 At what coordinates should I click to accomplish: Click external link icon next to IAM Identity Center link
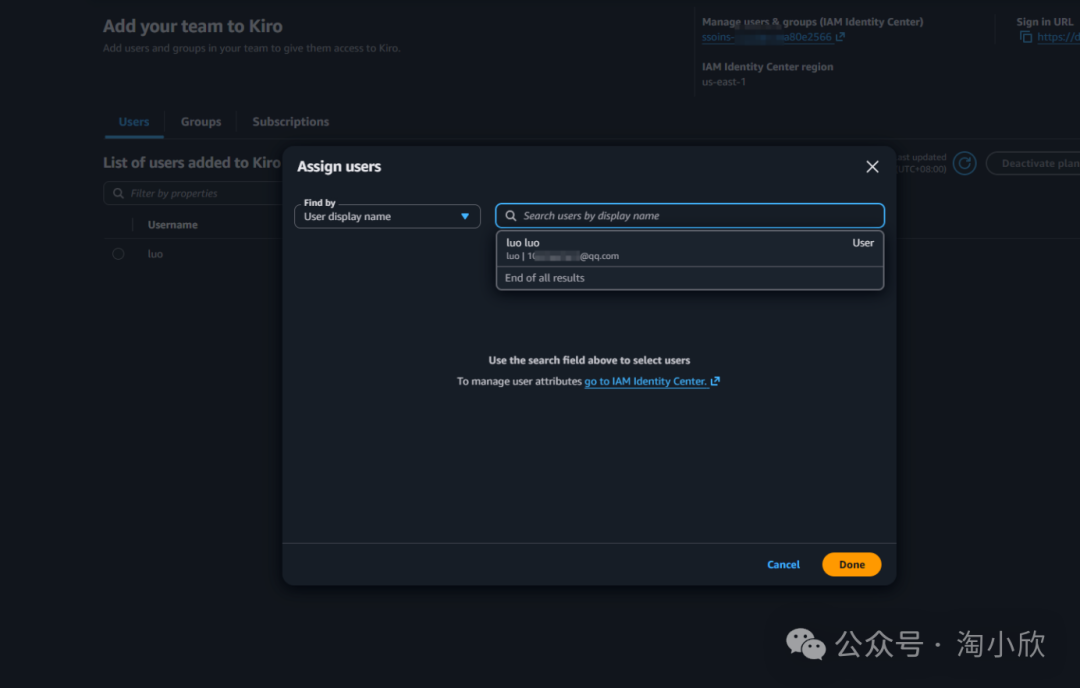tap(715, 381)
